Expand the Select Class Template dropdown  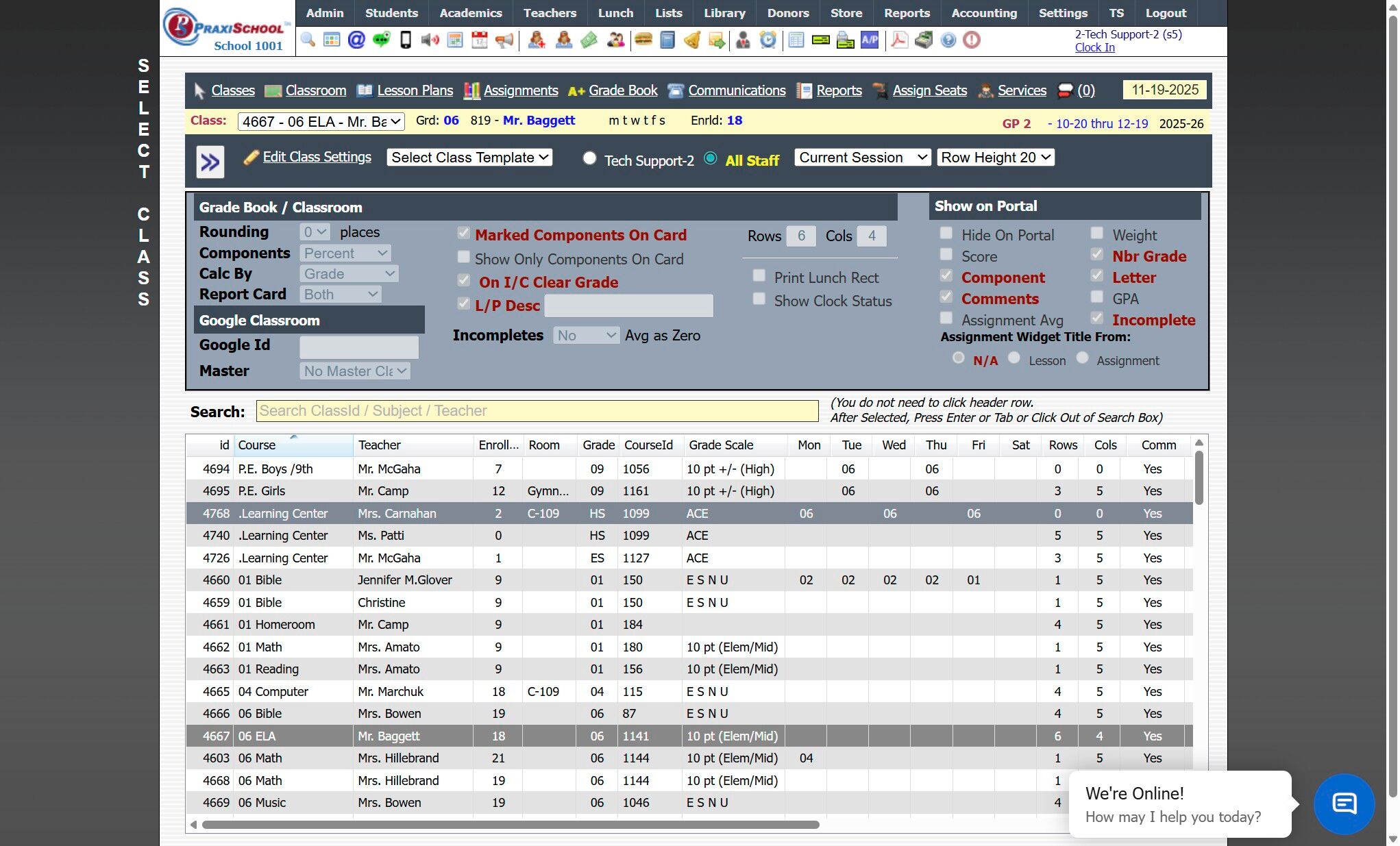pyautogui.click(x=469, y=158)
